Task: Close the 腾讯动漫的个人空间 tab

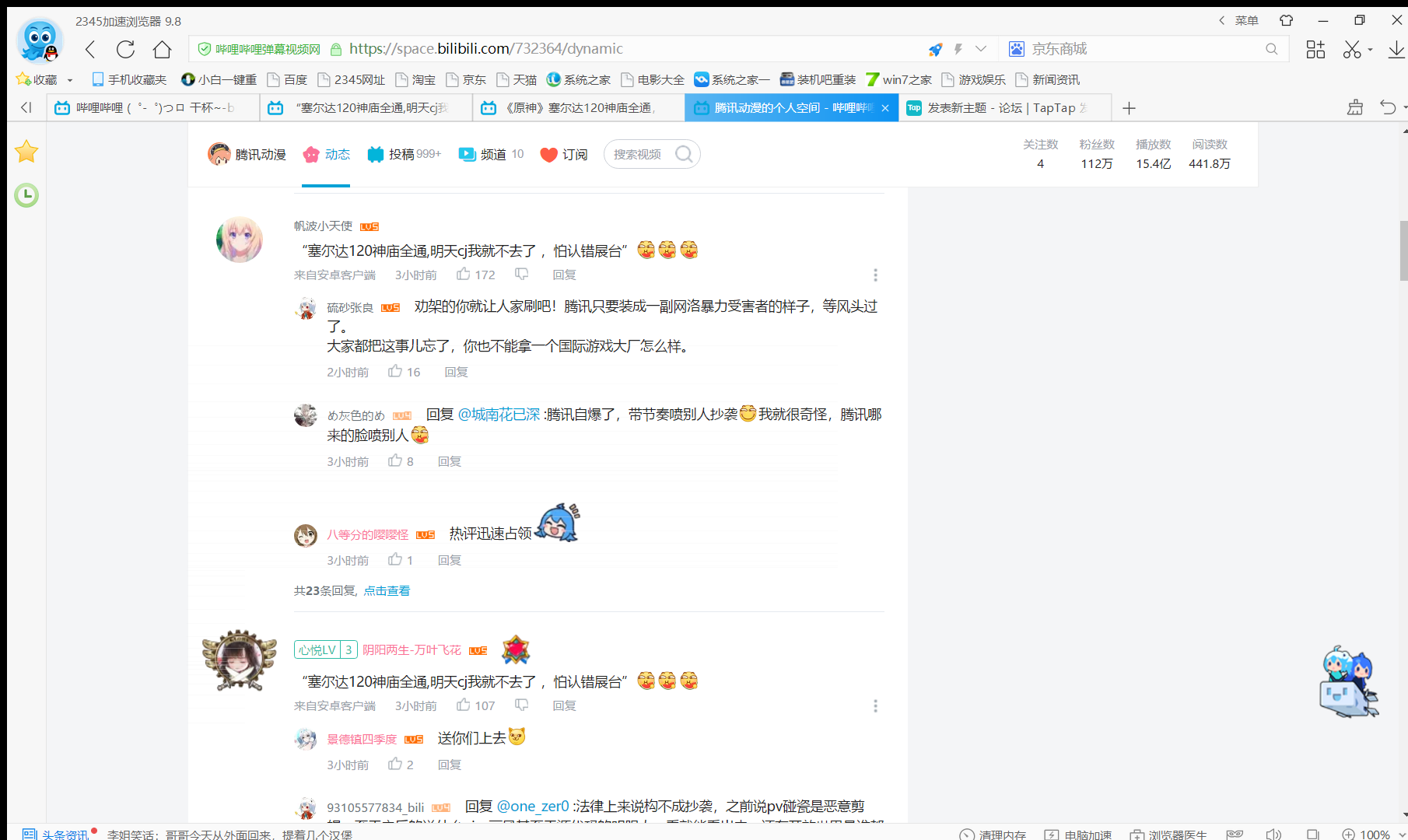Action: [885, 108]
